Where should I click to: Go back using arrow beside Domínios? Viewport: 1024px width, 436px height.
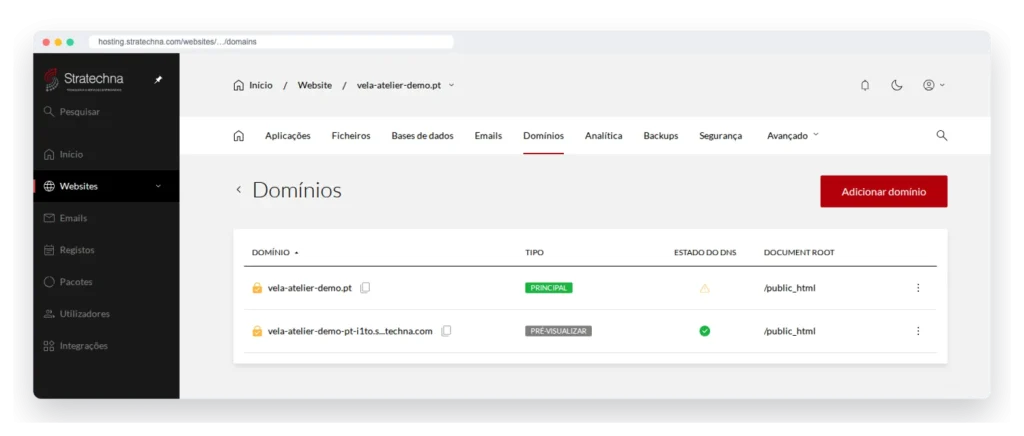[238, 190]
